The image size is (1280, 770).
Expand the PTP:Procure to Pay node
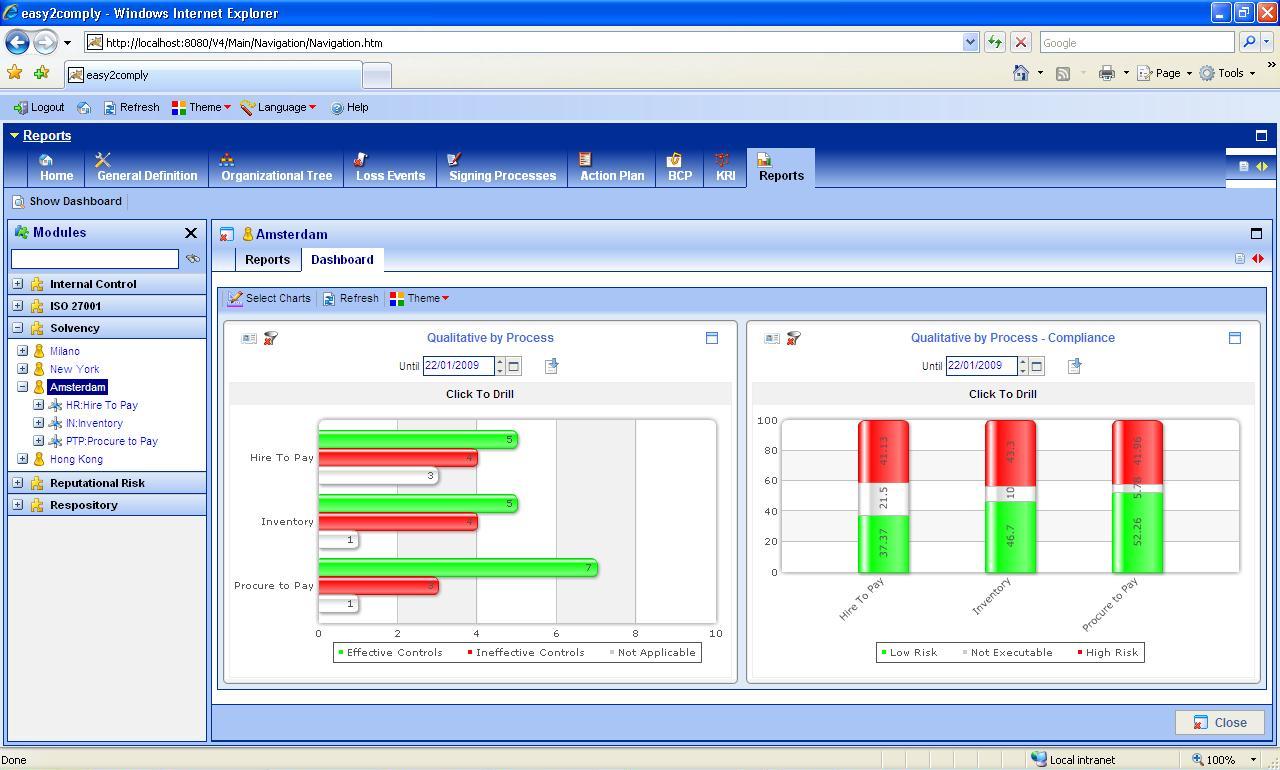tap(39, 441)
